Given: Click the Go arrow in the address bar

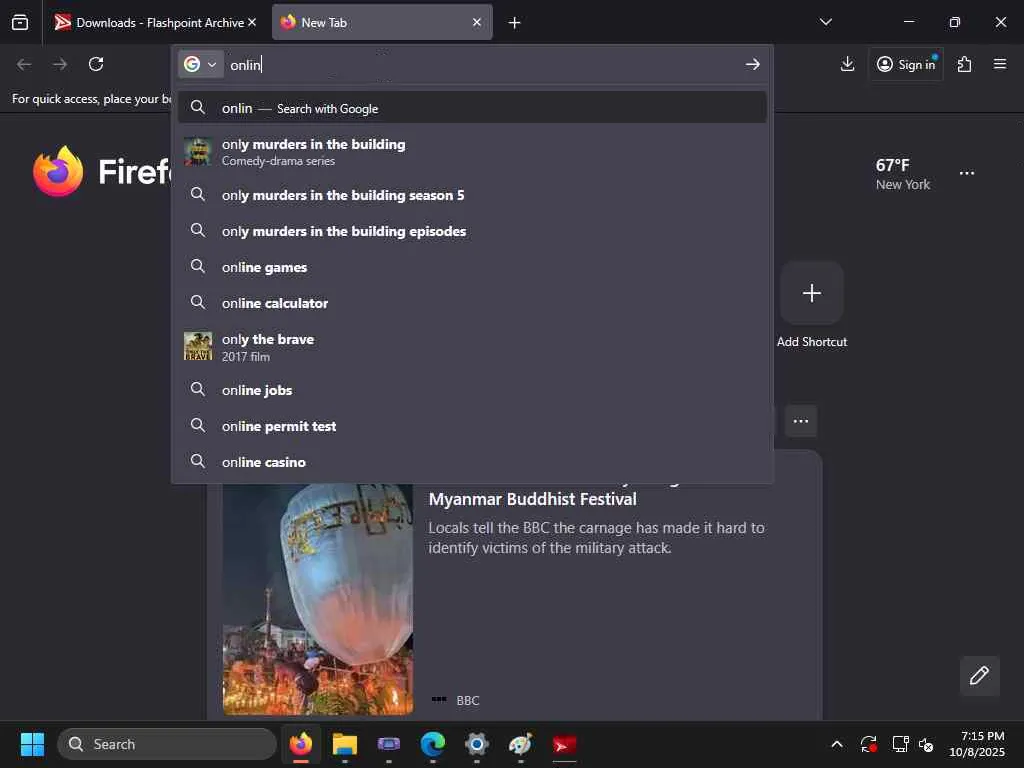Looking at the screenshot, I should [x=752, y=64].
